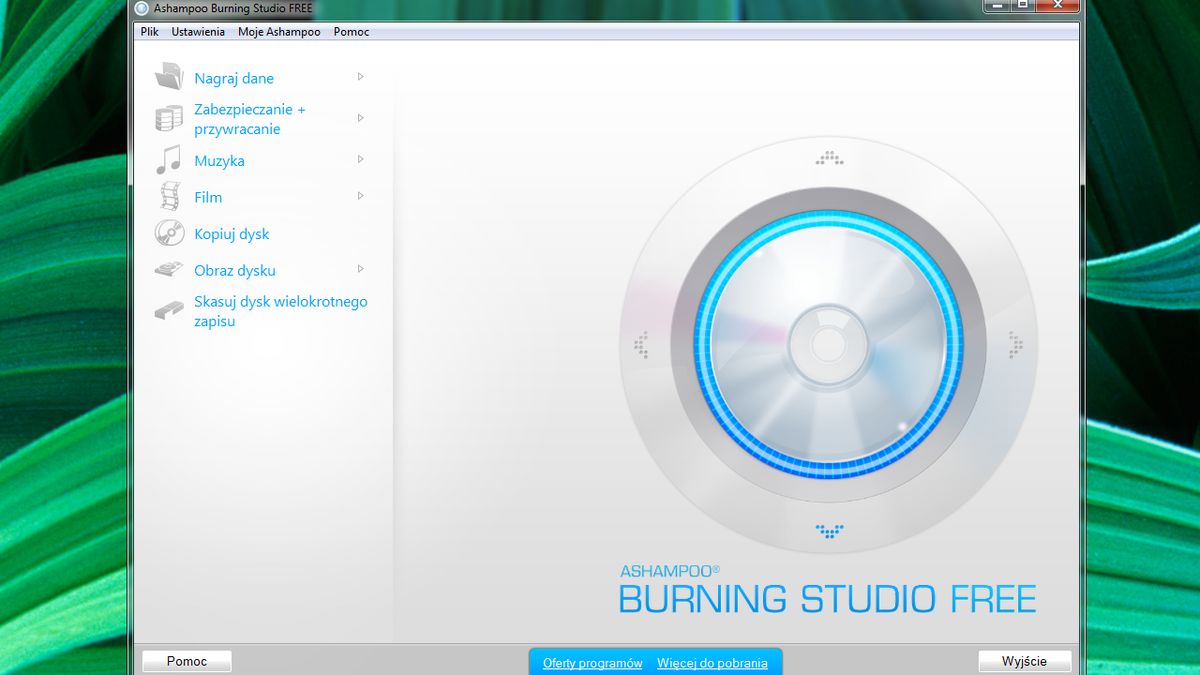Click the dotted arrow above the disc

coord(829,157)
